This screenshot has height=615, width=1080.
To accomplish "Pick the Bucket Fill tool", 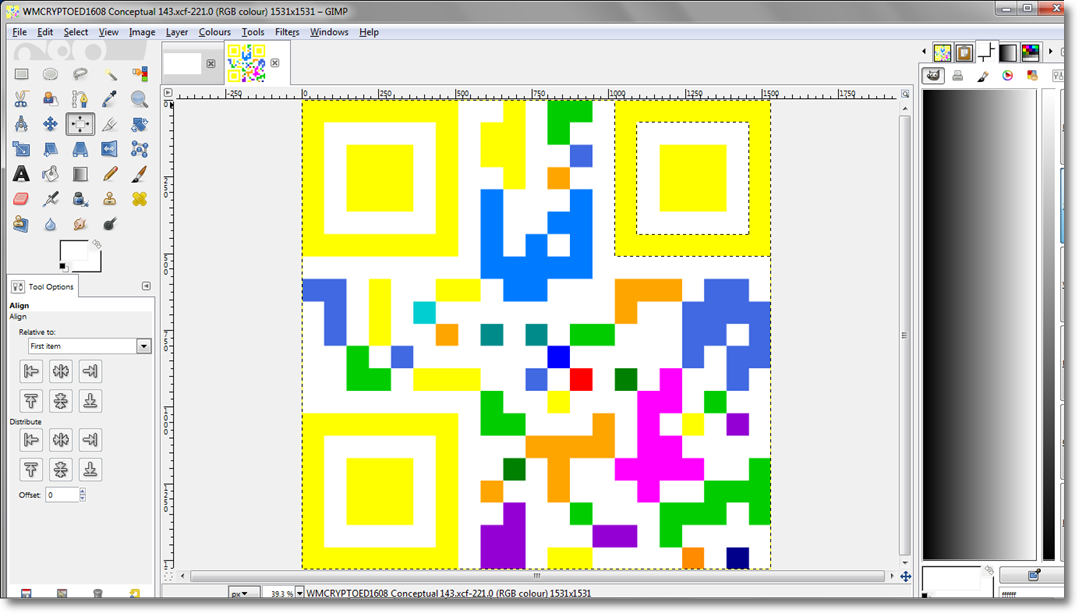I will [x=50, y=174].
